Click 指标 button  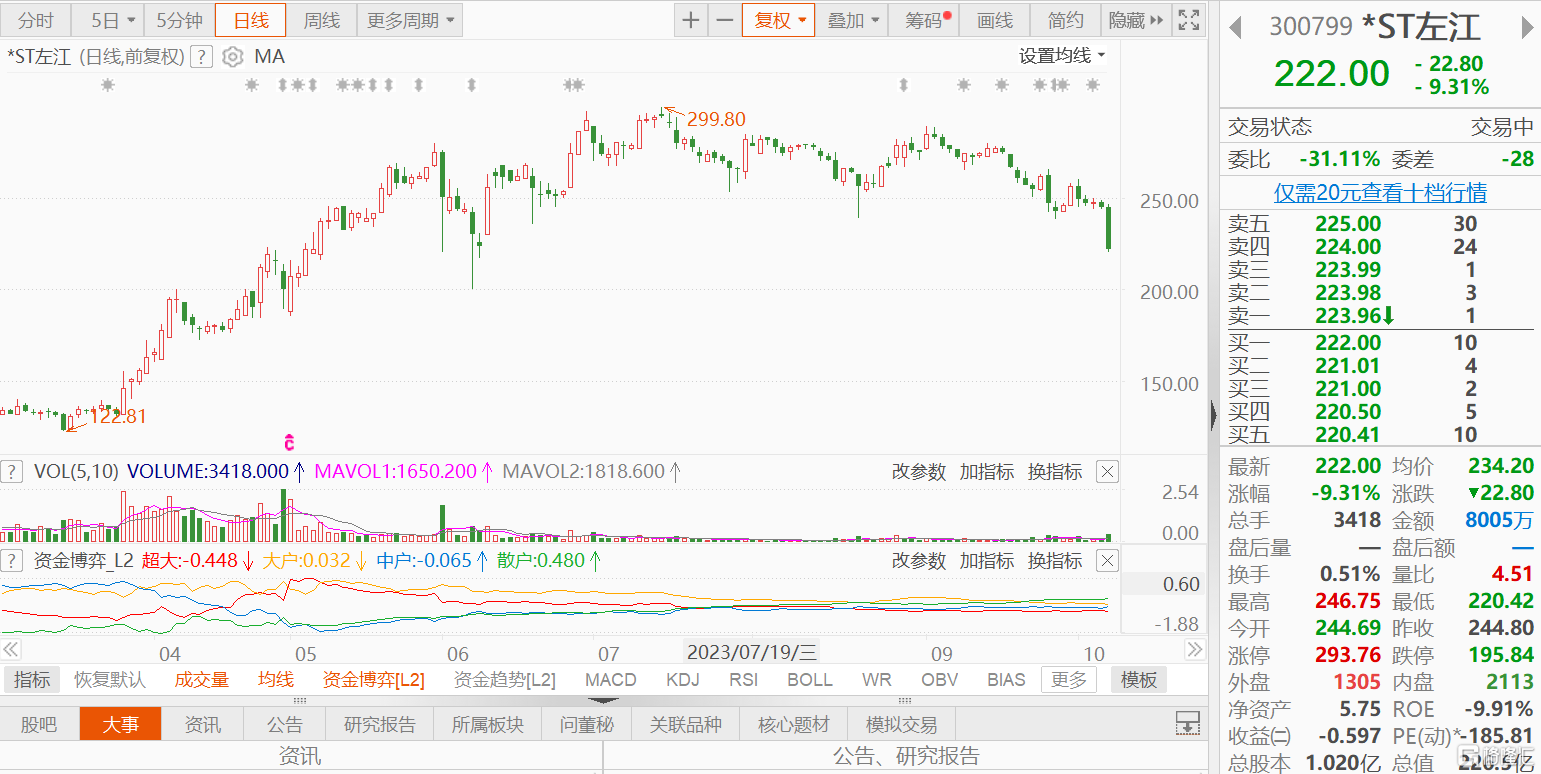pyautogui.click(x=31, y=680)
